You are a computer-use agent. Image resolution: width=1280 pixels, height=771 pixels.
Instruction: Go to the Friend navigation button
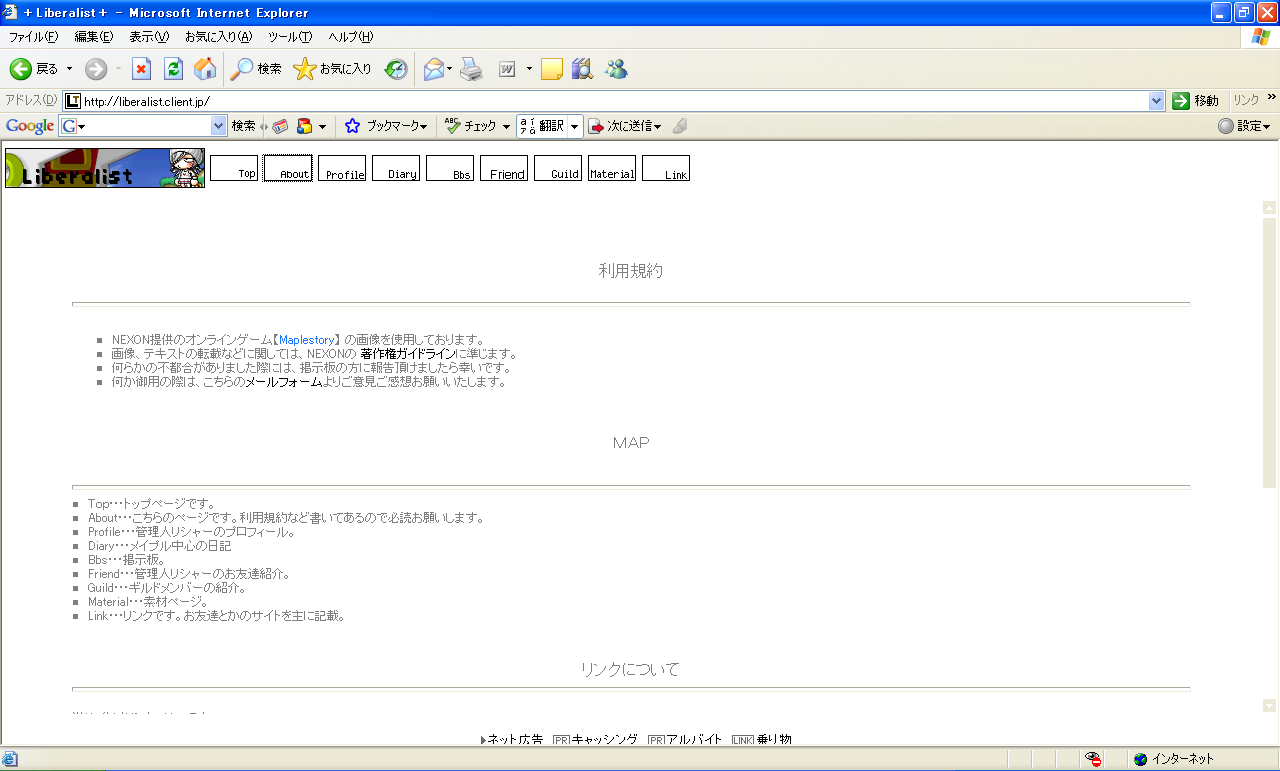pyautogui.click(x=504, y=168)
